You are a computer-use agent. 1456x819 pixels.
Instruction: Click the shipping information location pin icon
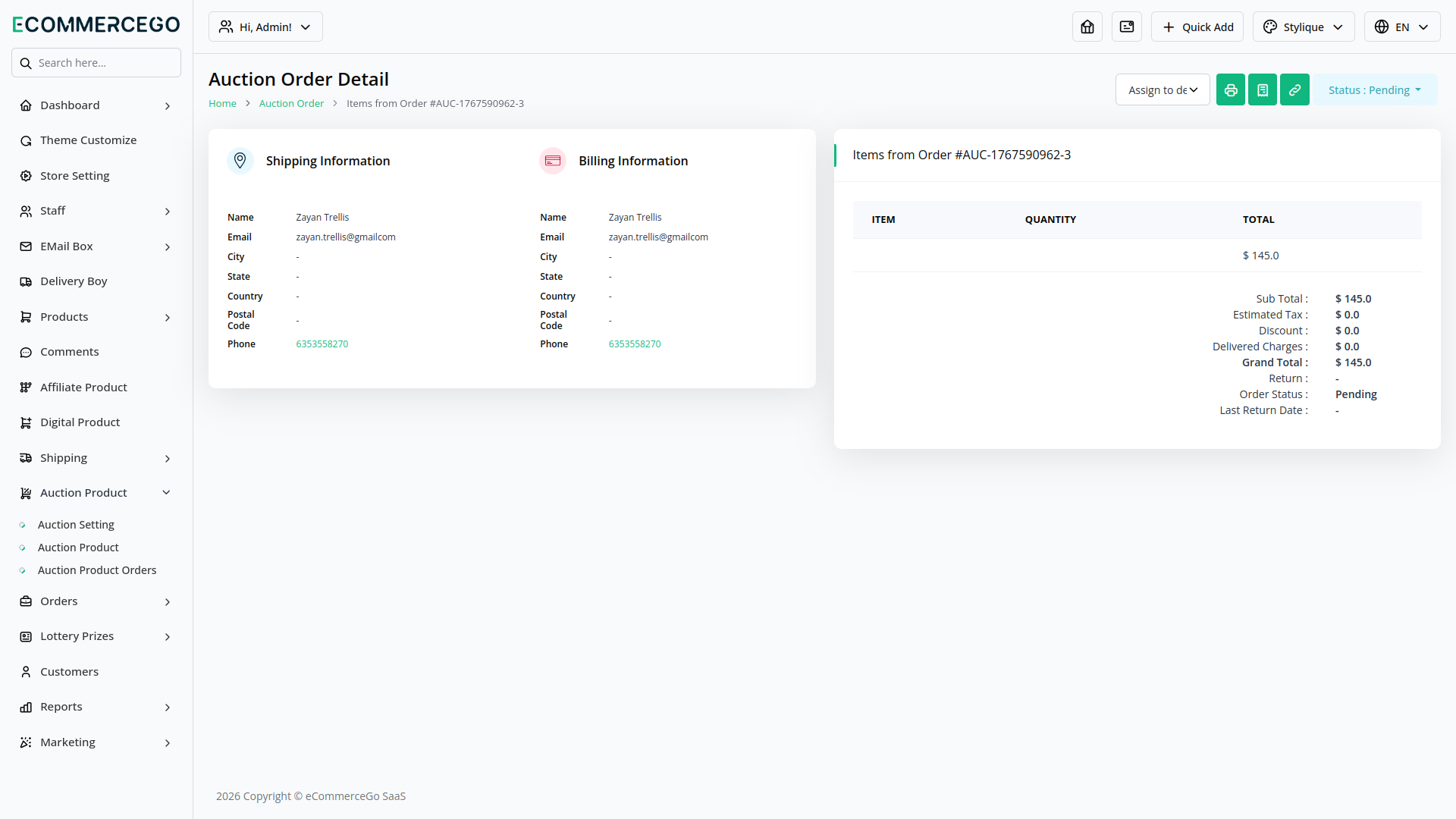240,161
